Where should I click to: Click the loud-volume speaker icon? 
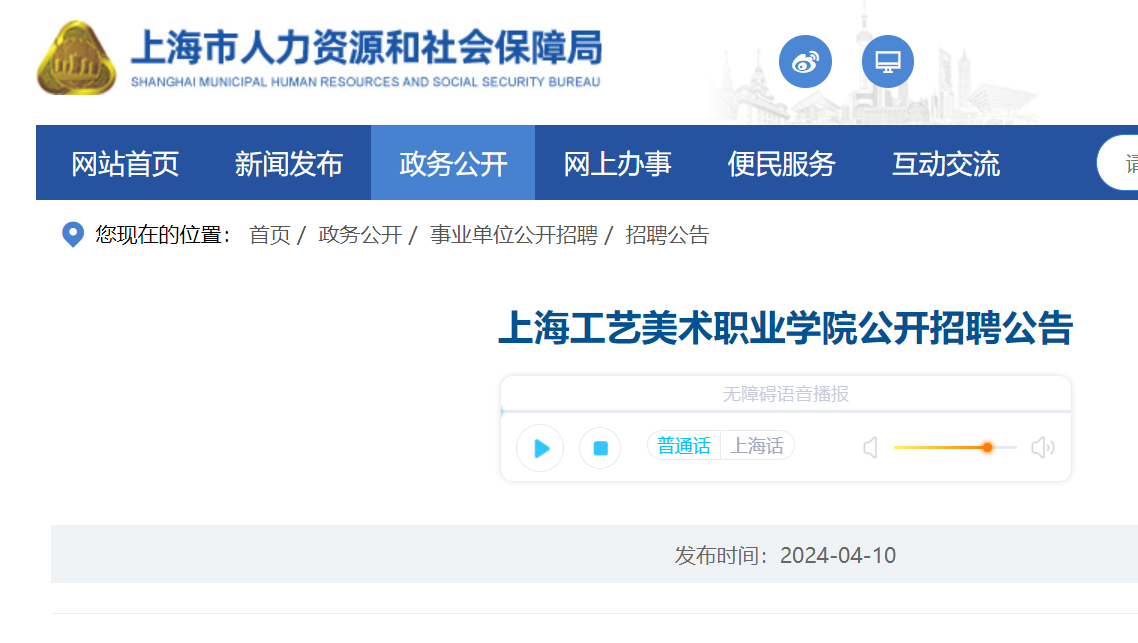pos(1043,448)
